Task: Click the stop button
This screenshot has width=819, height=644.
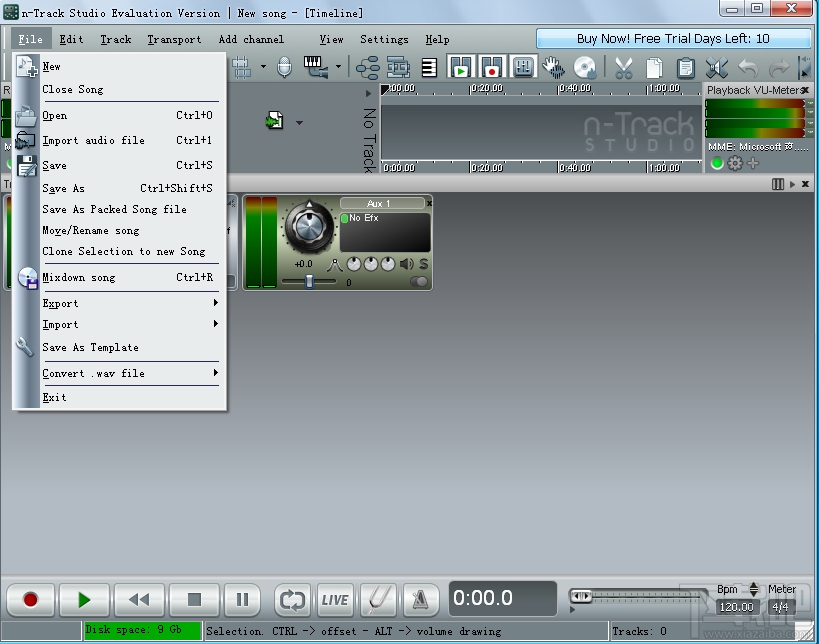Action: [x=194, y=600]
